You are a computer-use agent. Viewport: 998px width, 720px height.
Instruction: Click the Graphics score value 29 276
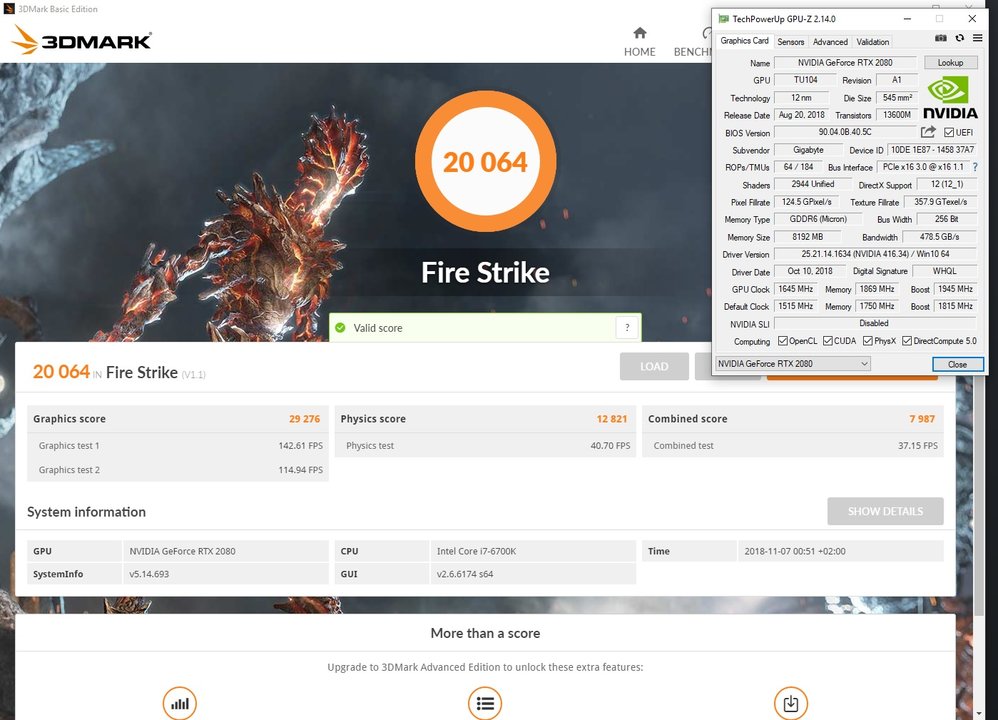pos(304,419)
